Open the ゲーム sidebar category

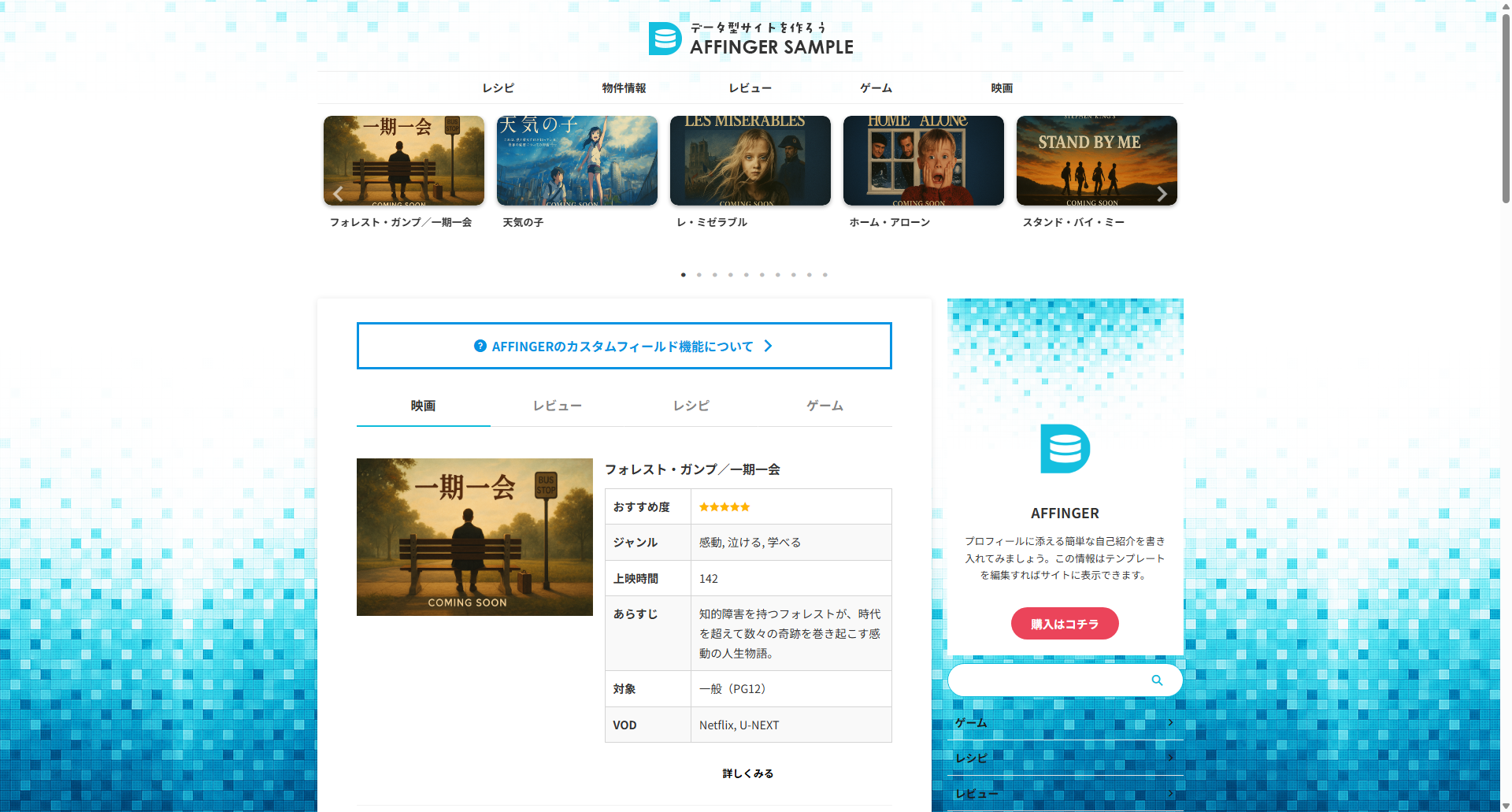click(1065, 723)
